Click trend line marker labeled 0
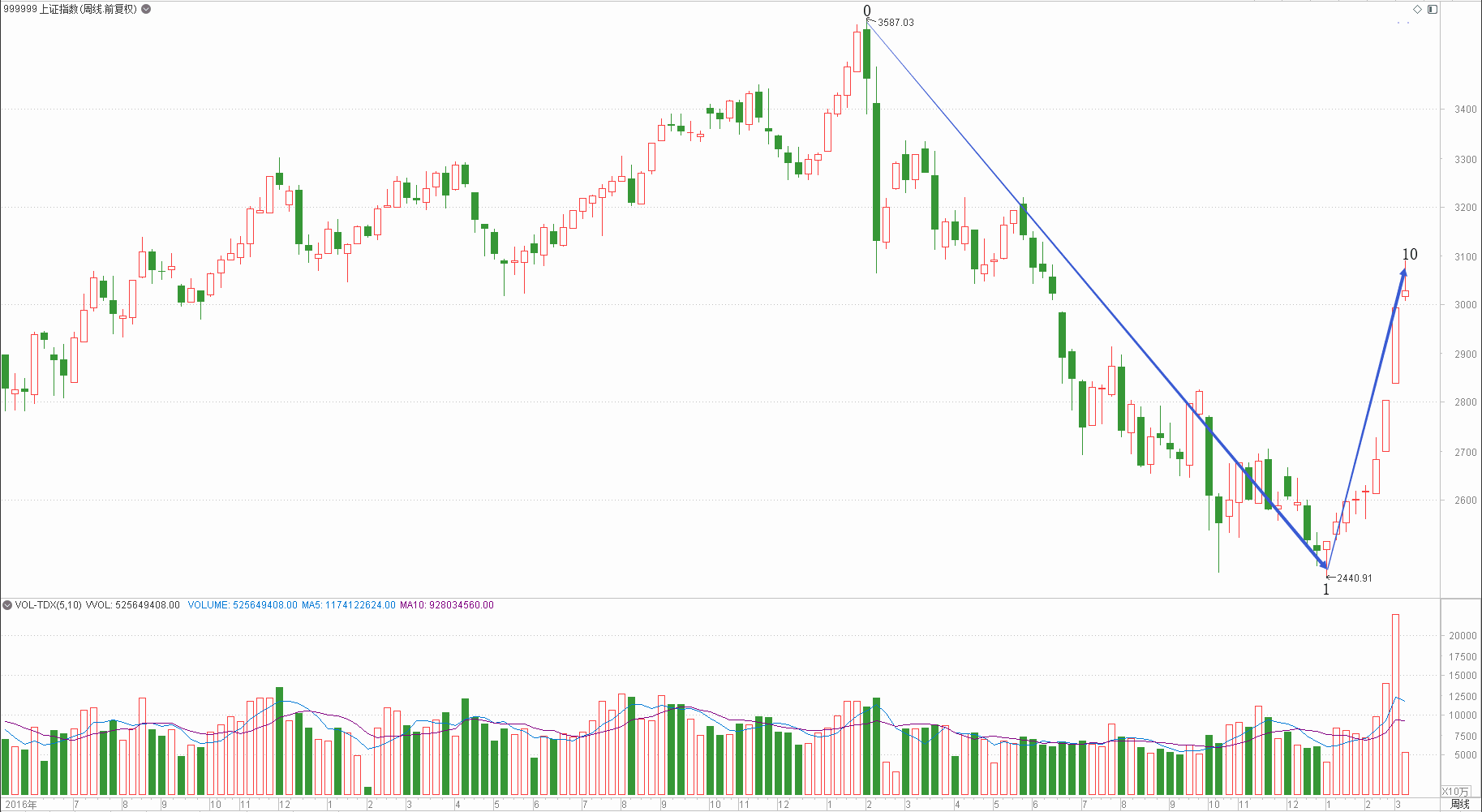The width and height of the screenshot is (1482, 812). click(x=867, y=11)
